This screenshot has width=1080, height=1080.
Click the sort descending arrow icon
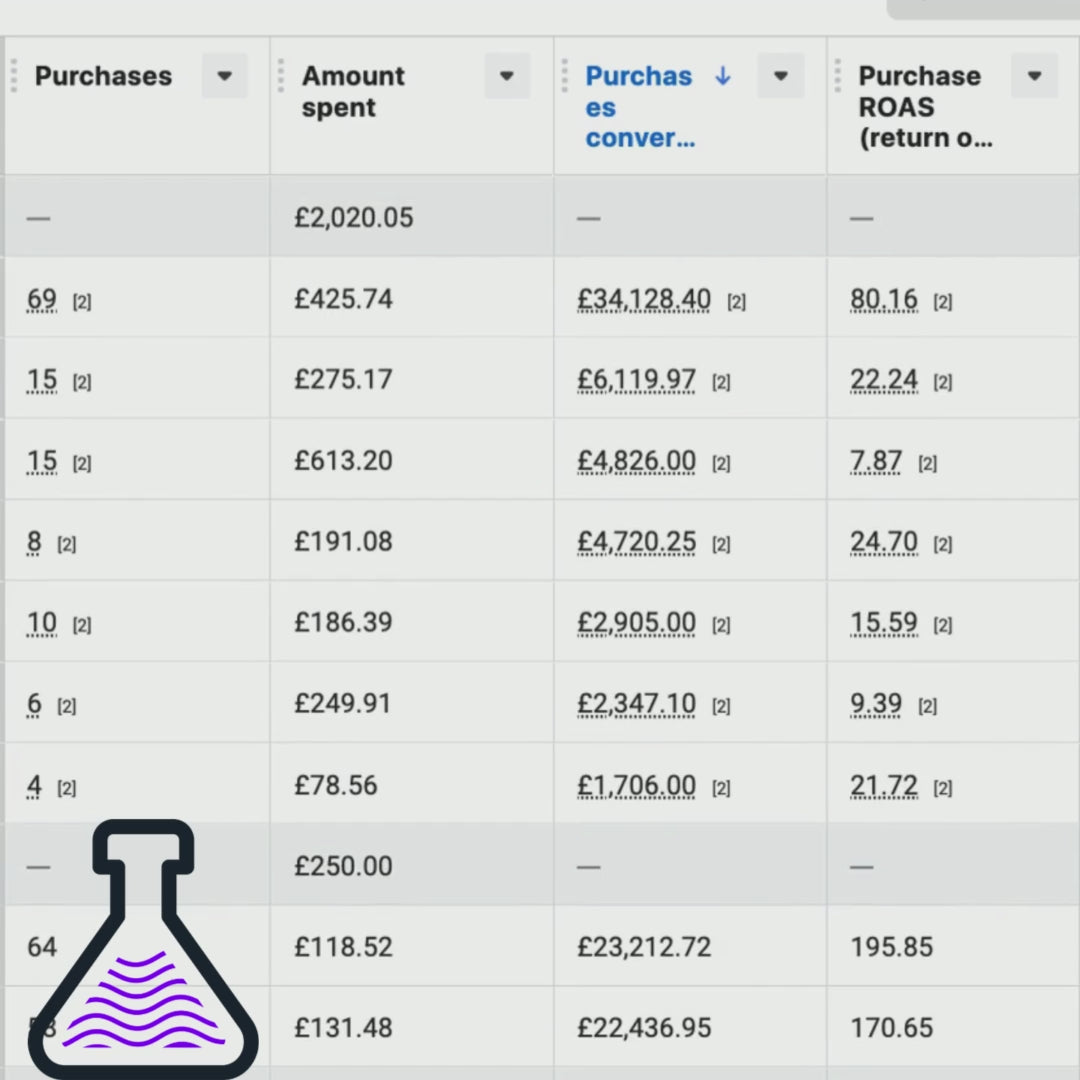click(723, 76)
